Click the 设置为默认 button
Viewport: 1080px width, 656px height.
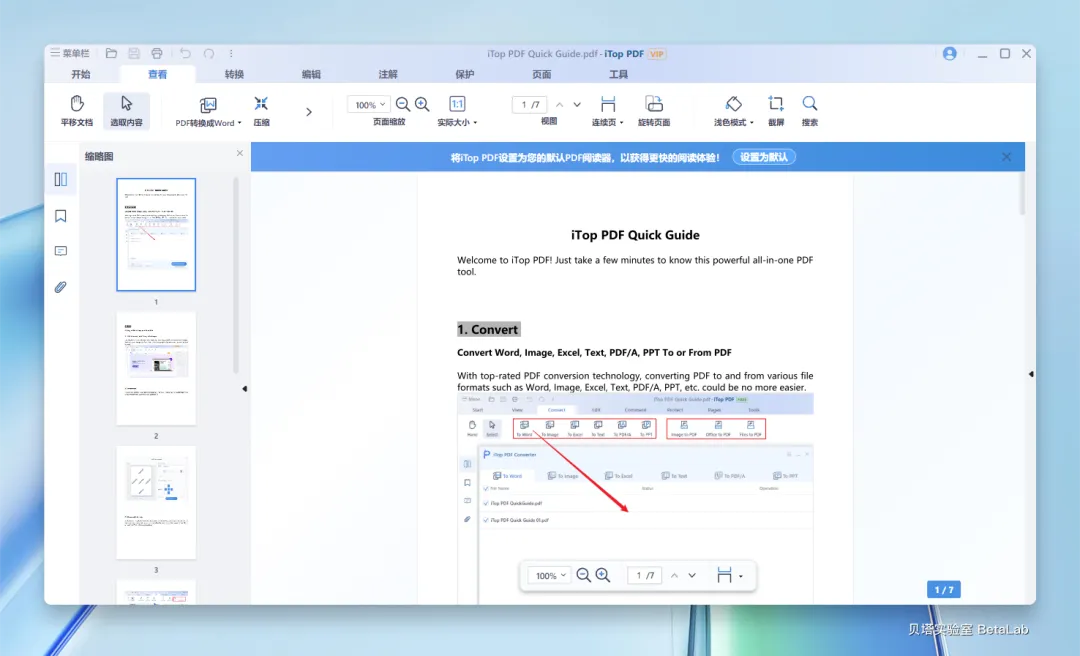coord(764,157)
